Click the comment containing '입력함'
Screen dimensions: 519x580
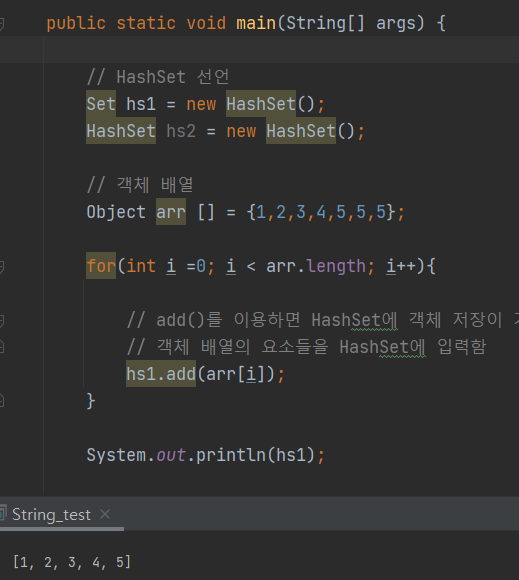tap(306, 347)
